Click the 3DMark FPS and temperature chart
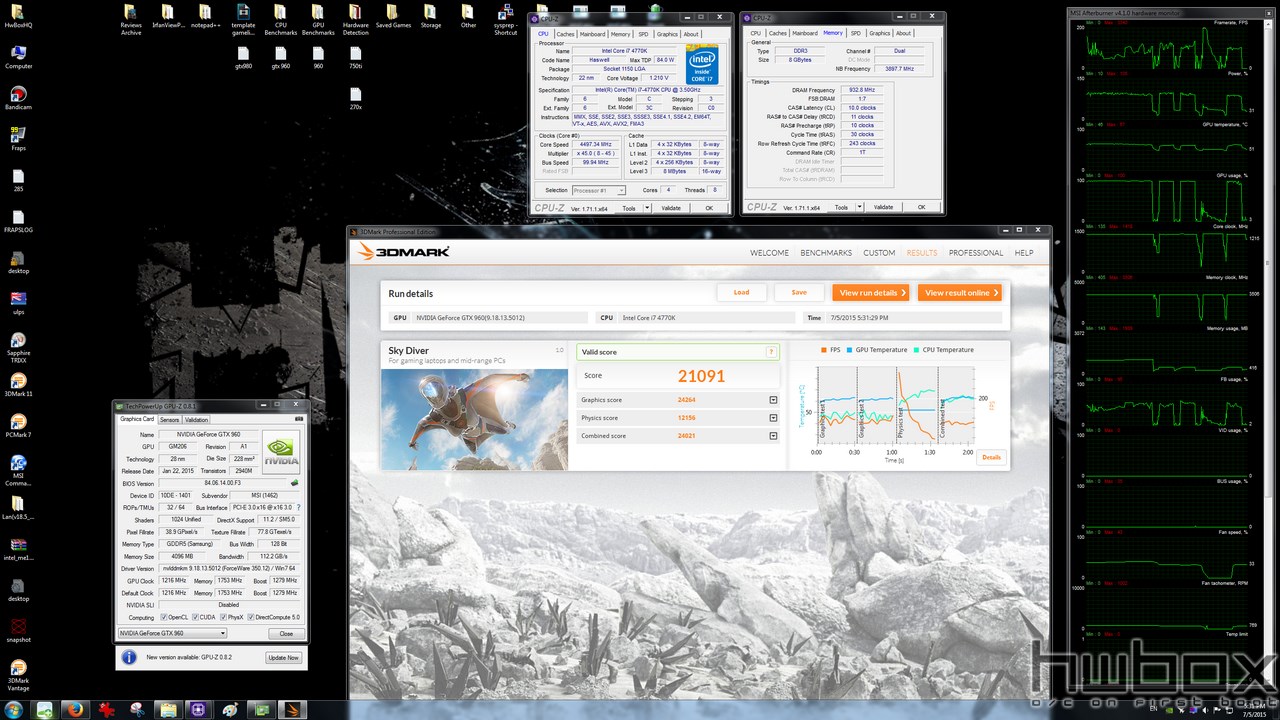 pos(895,403)
